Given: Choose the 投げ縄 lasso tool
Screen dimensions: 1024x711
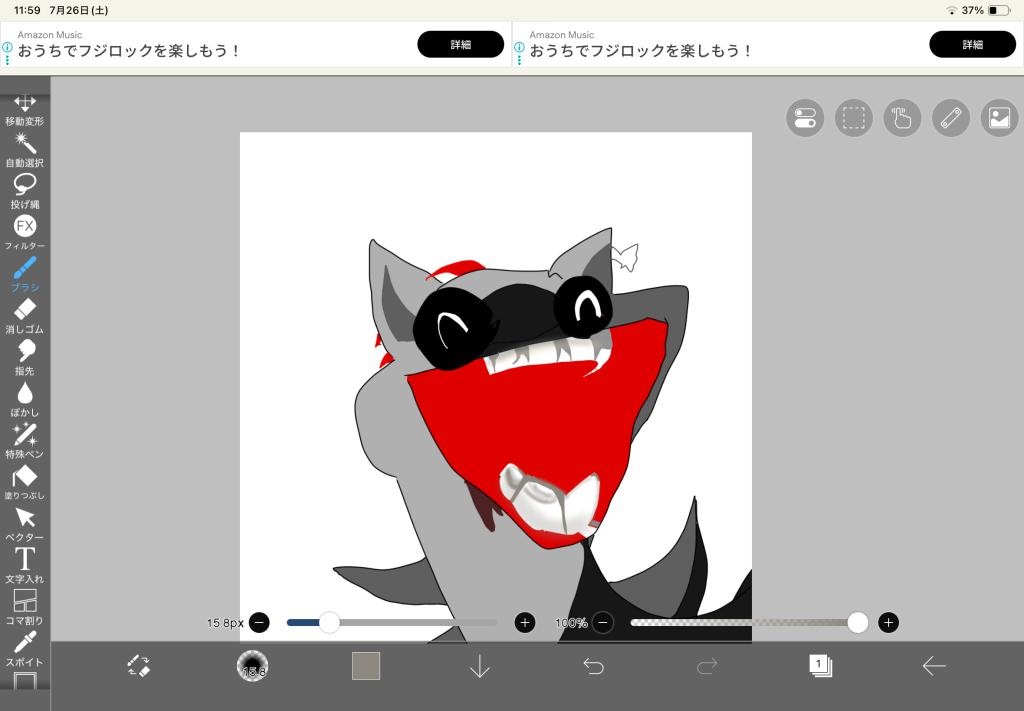Looking at the screenshot, I should click(25, 190).
